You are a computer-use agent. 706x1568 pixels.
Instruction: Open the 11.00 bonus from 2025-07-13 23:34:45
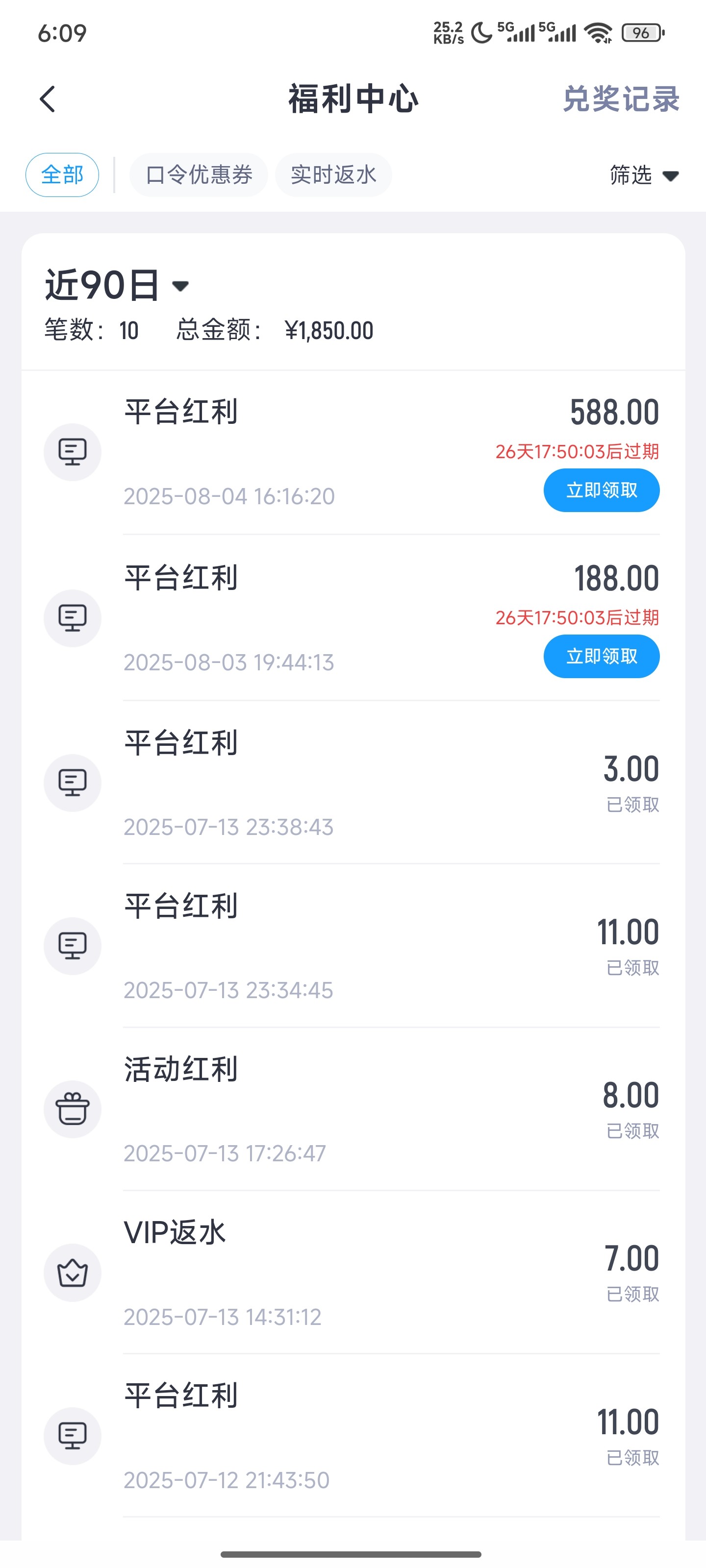(x=390, y=946)
